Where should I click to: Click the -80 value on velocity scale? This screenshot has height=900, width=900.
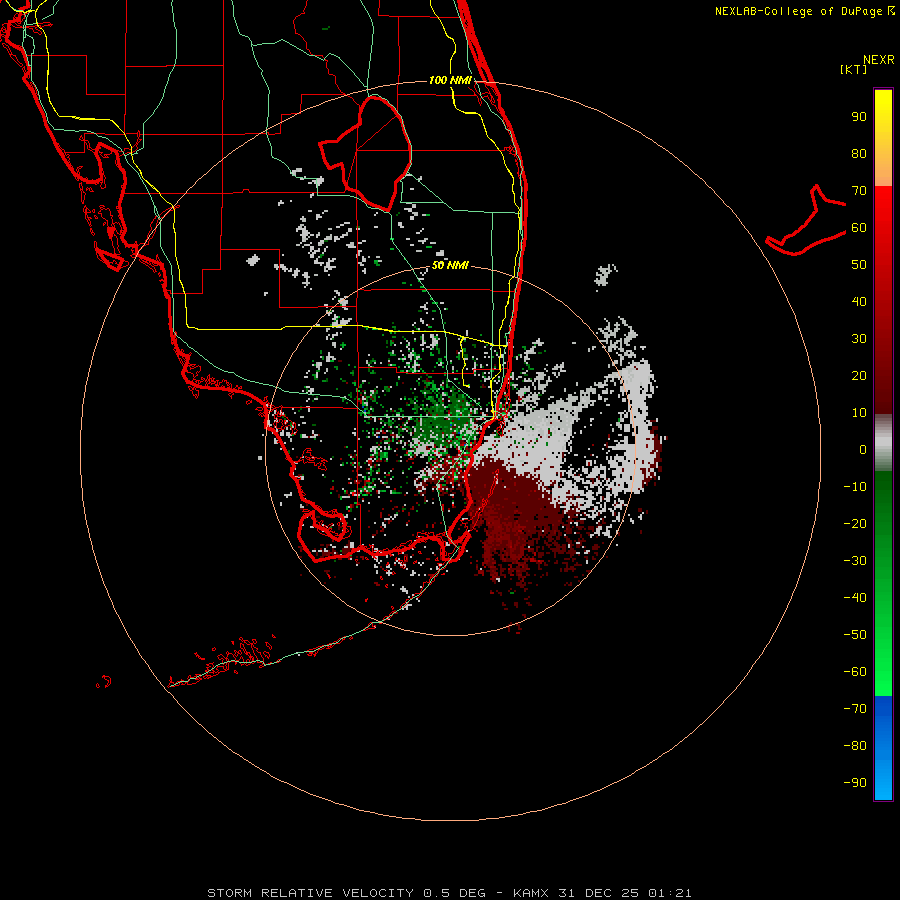pyautogui.click(x=855, y=746)
